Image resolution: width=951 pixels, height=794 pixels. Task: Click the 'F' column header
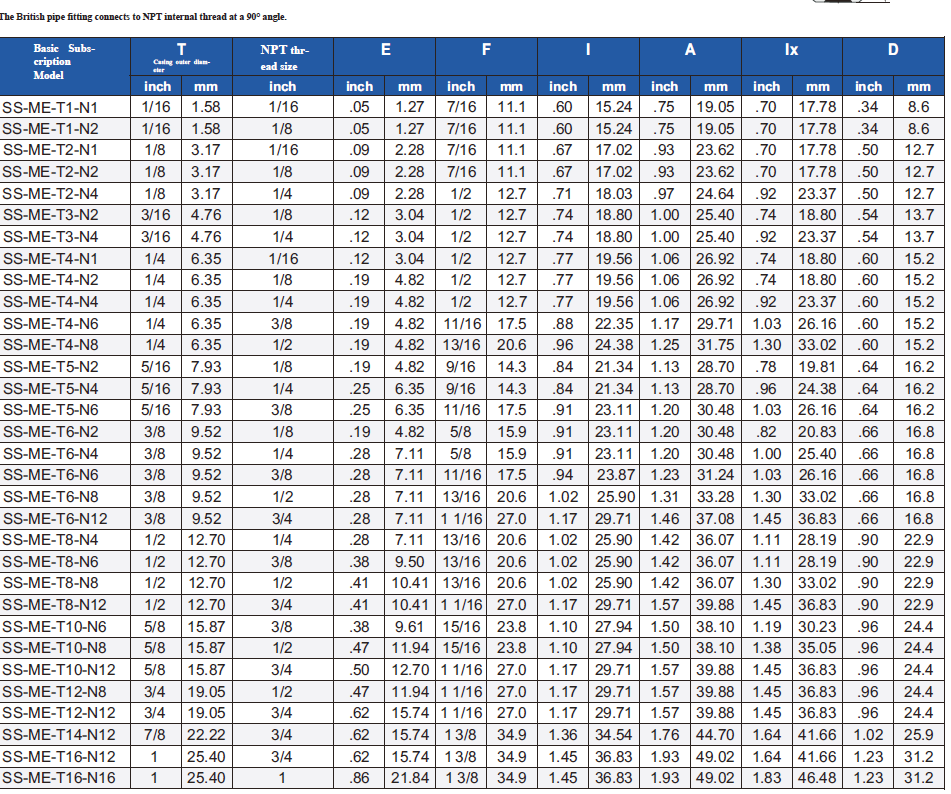click(x=486, y=51)
